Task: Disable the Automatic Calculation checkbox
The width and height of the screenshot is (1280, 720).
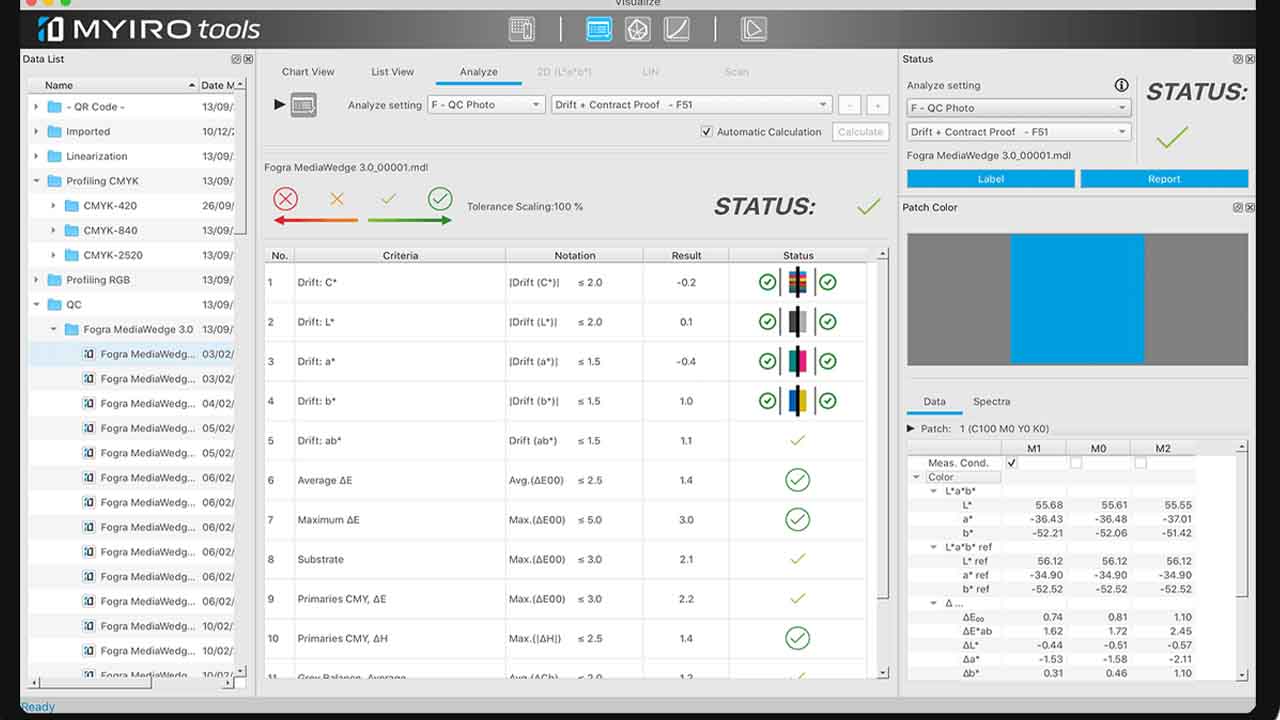Action: [707, 131]
